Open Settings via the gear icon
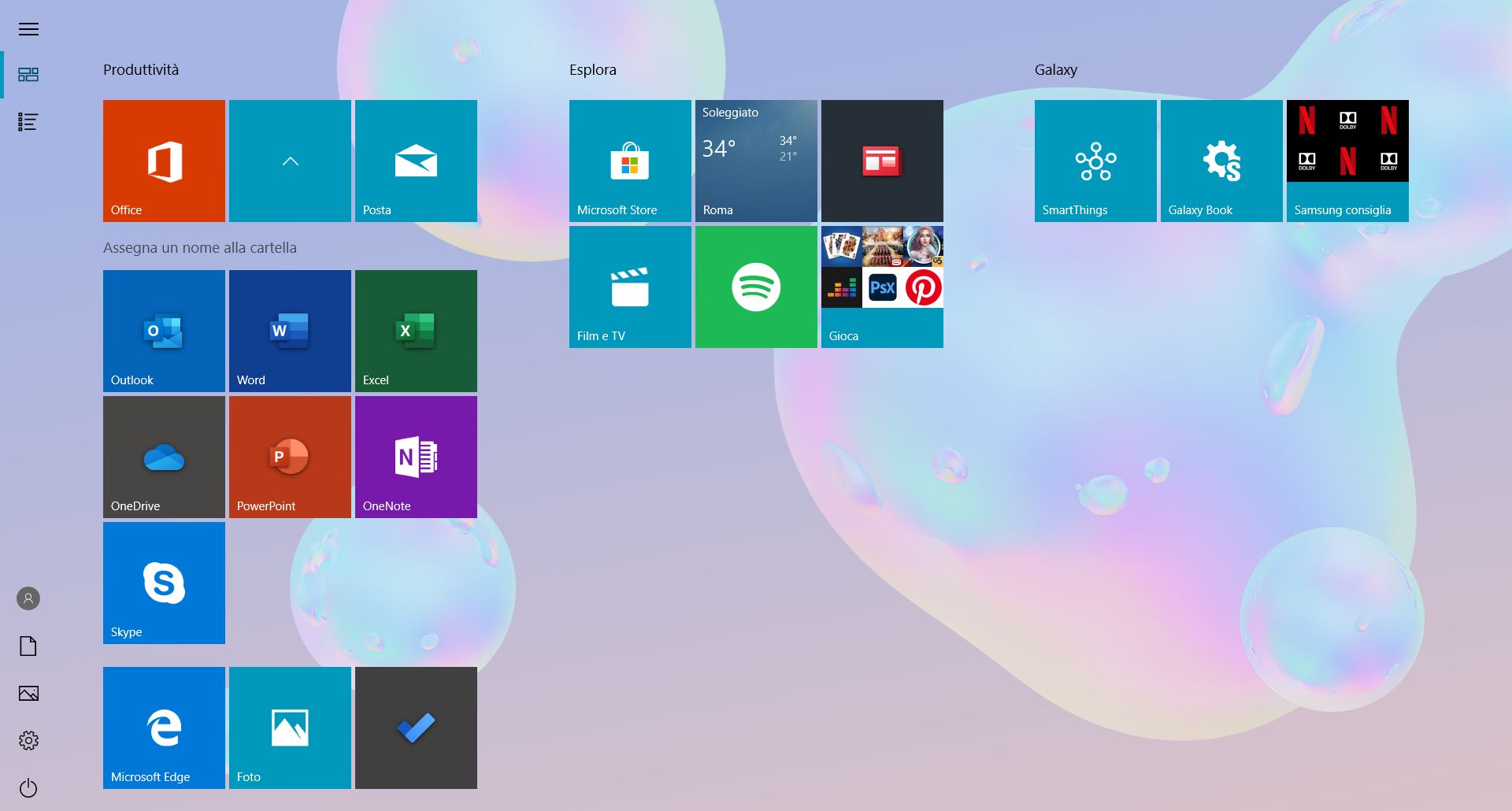The width and height of the screenshot is (1512, 811). click(28, 740)
